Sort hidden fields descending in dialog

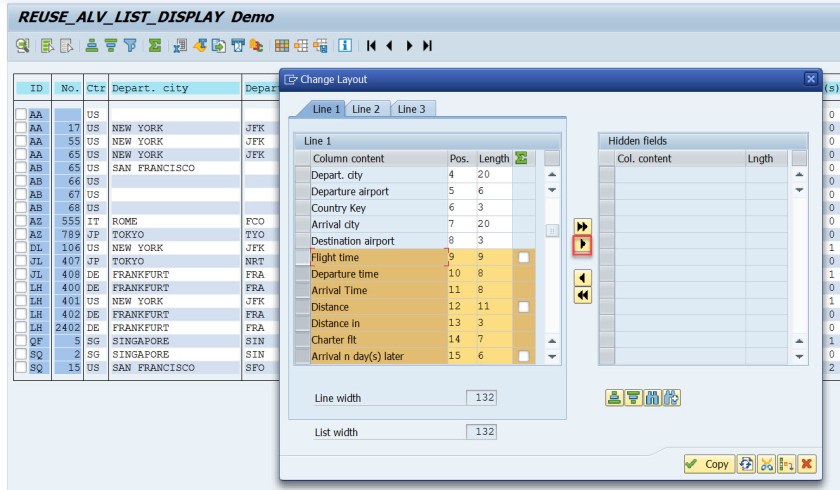[x=633, y=398]
